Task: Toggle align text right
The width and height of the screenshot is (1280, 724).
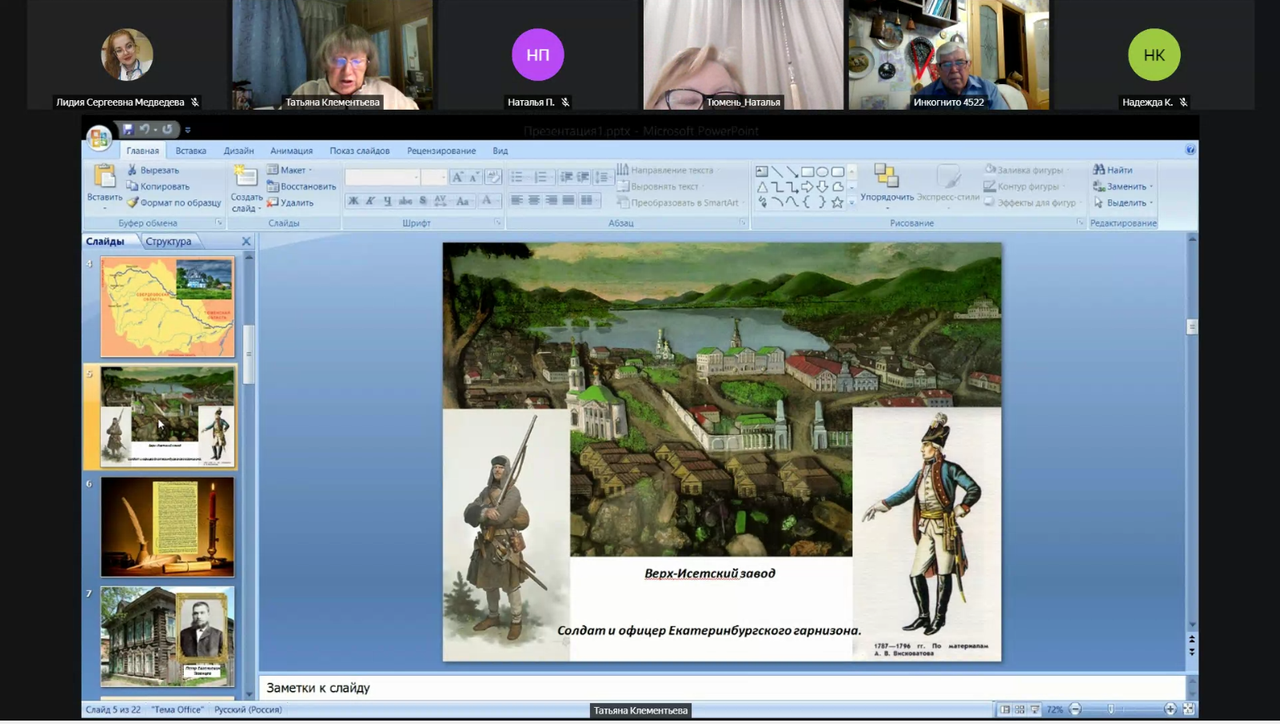Action: [551, 201]
